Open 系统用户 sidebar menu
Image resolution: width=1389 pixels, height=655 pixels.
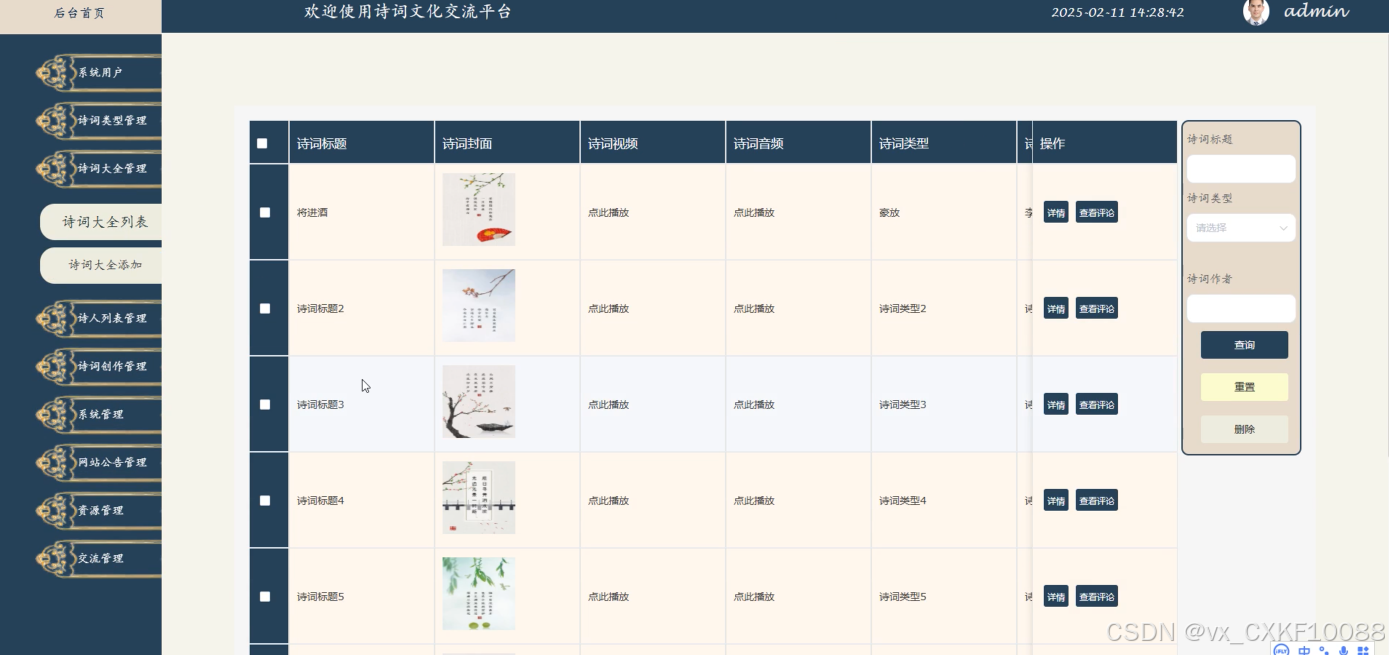click(98, 72)
